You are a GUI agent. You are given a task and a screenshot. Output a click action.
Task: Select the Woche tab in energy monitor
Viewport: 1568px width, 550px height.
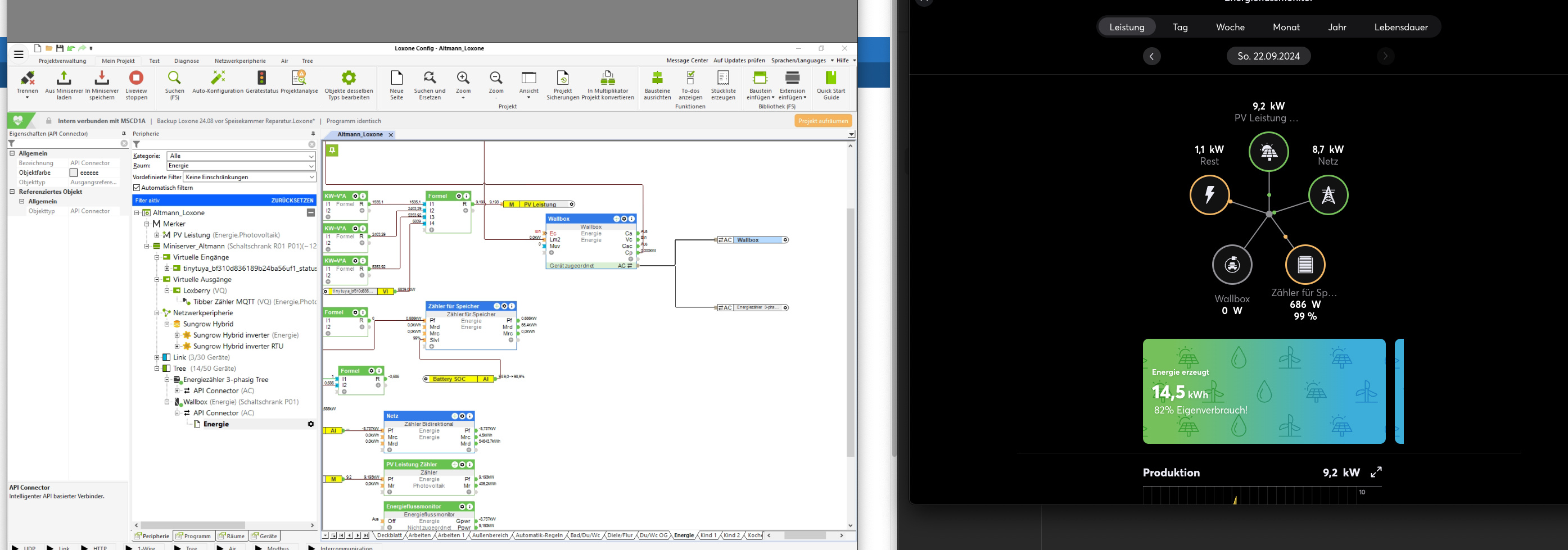tap(1230, 28)
